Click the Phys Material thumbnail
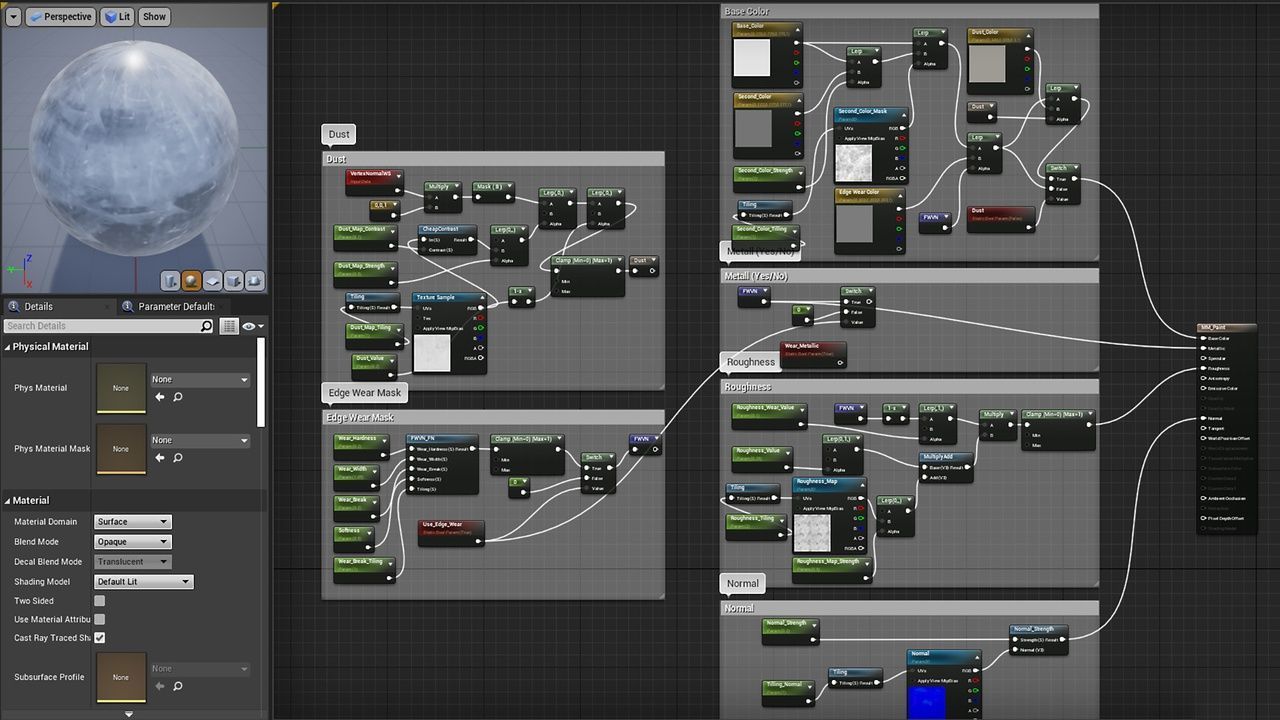 (121, 388)
